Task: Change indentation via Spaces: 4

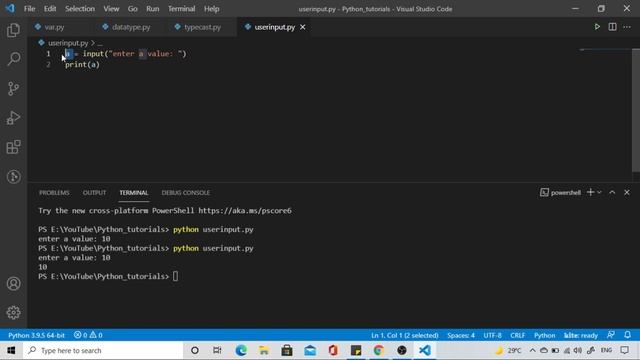Action: click(461, 335)
